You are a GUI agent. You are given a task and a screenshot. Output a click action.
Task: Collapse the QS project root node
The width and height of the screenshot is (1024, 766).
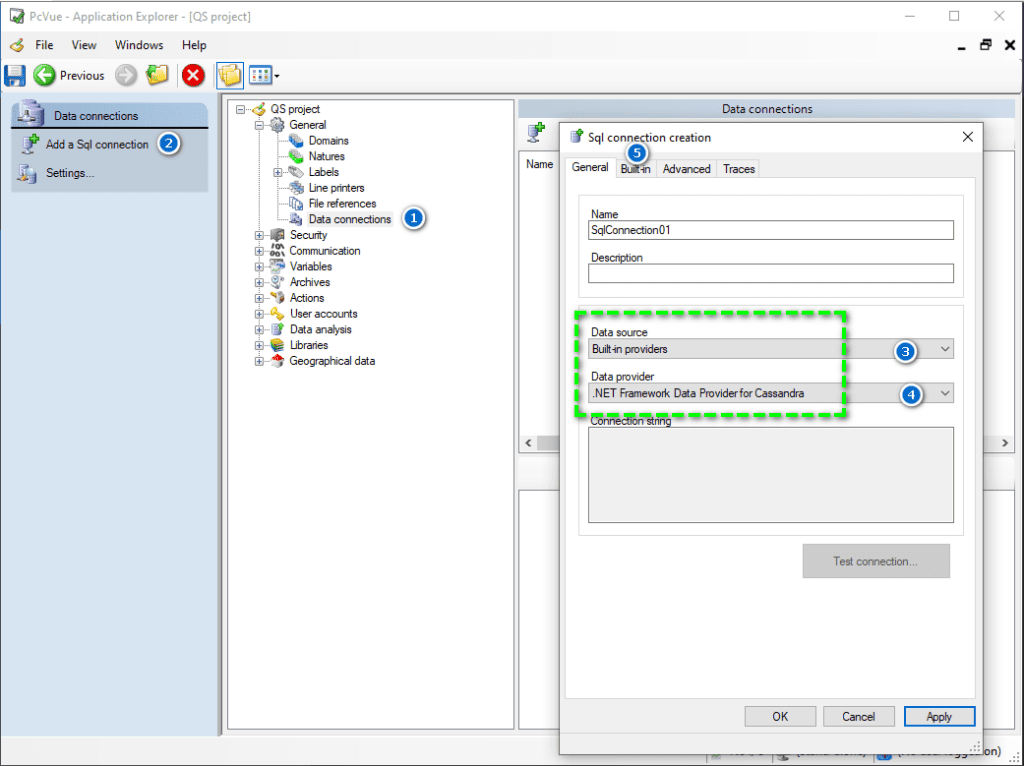pyautogui.click(x=240, y=109)
